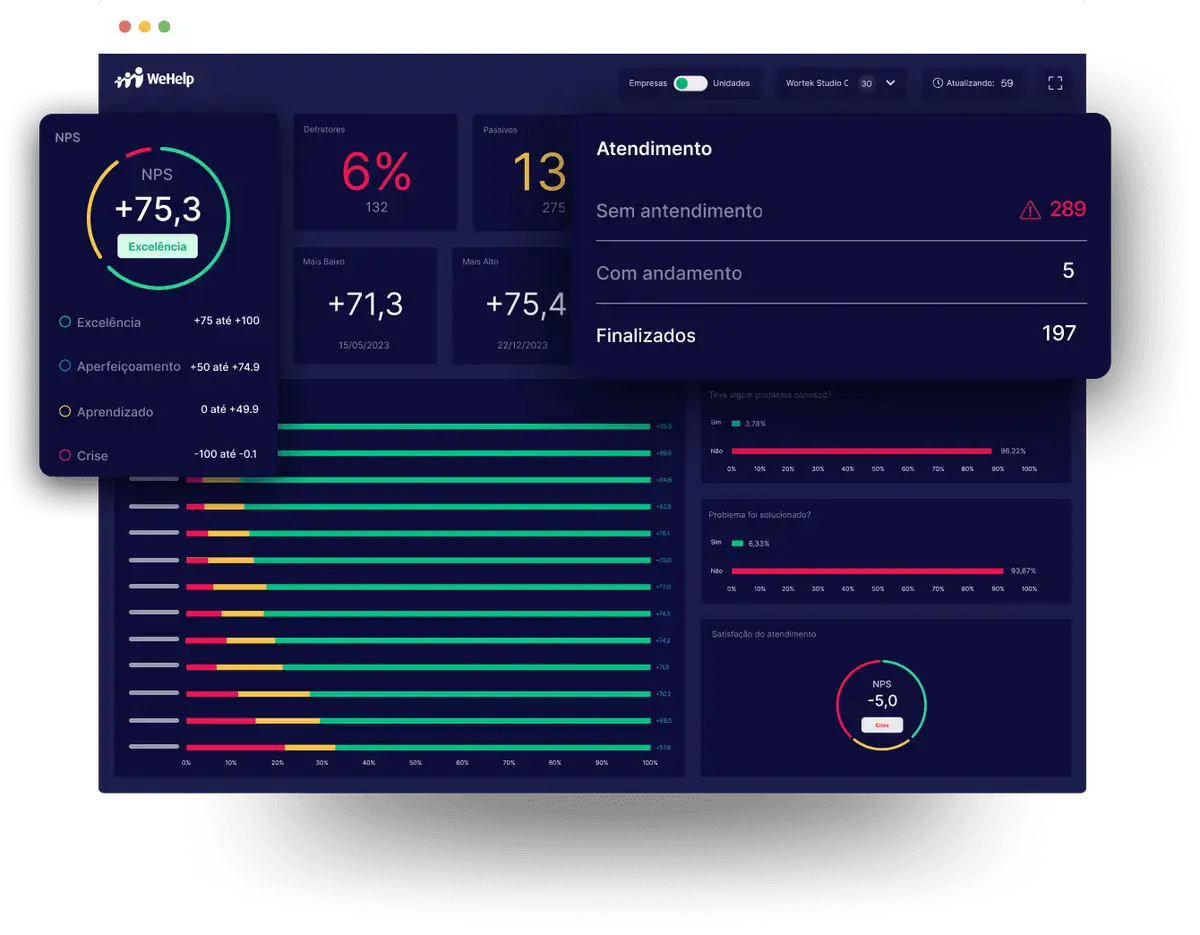This screenshot has height=935, width=1200.
Task: Click the WeHelp logo icon
Action: (128, 76)
